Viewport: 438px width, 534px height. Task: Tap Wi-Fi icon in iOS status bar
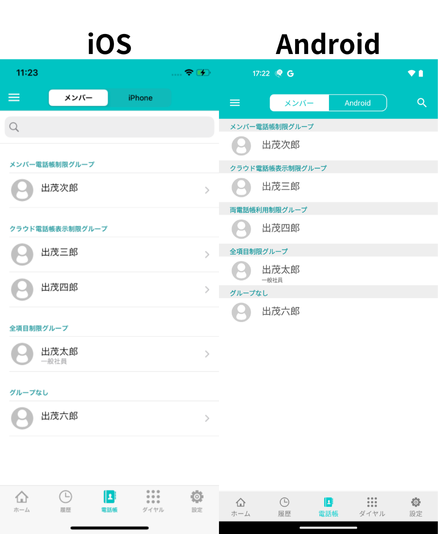coord(189,72)
